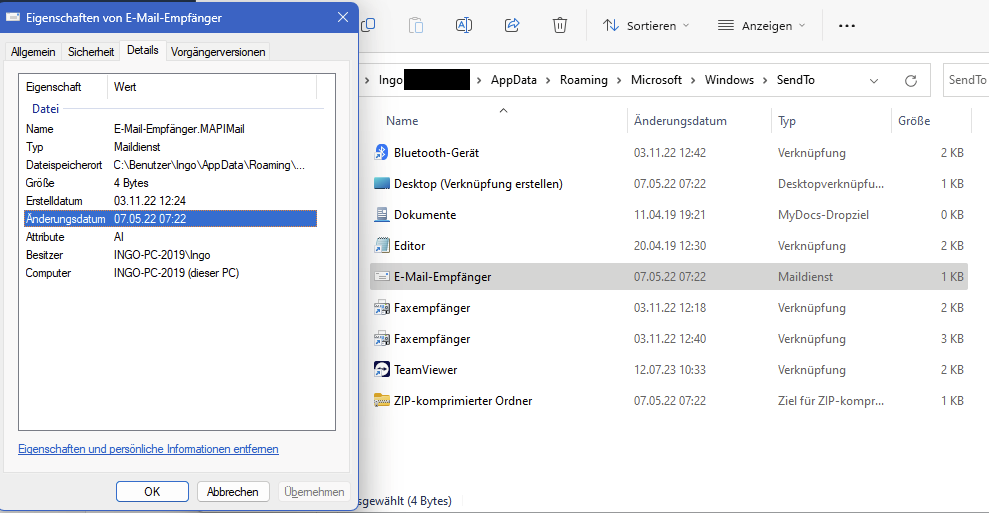Screen dimensions: 989x513
Task: Open the Anzeigen dropdown menu
Action: point(762,25)
